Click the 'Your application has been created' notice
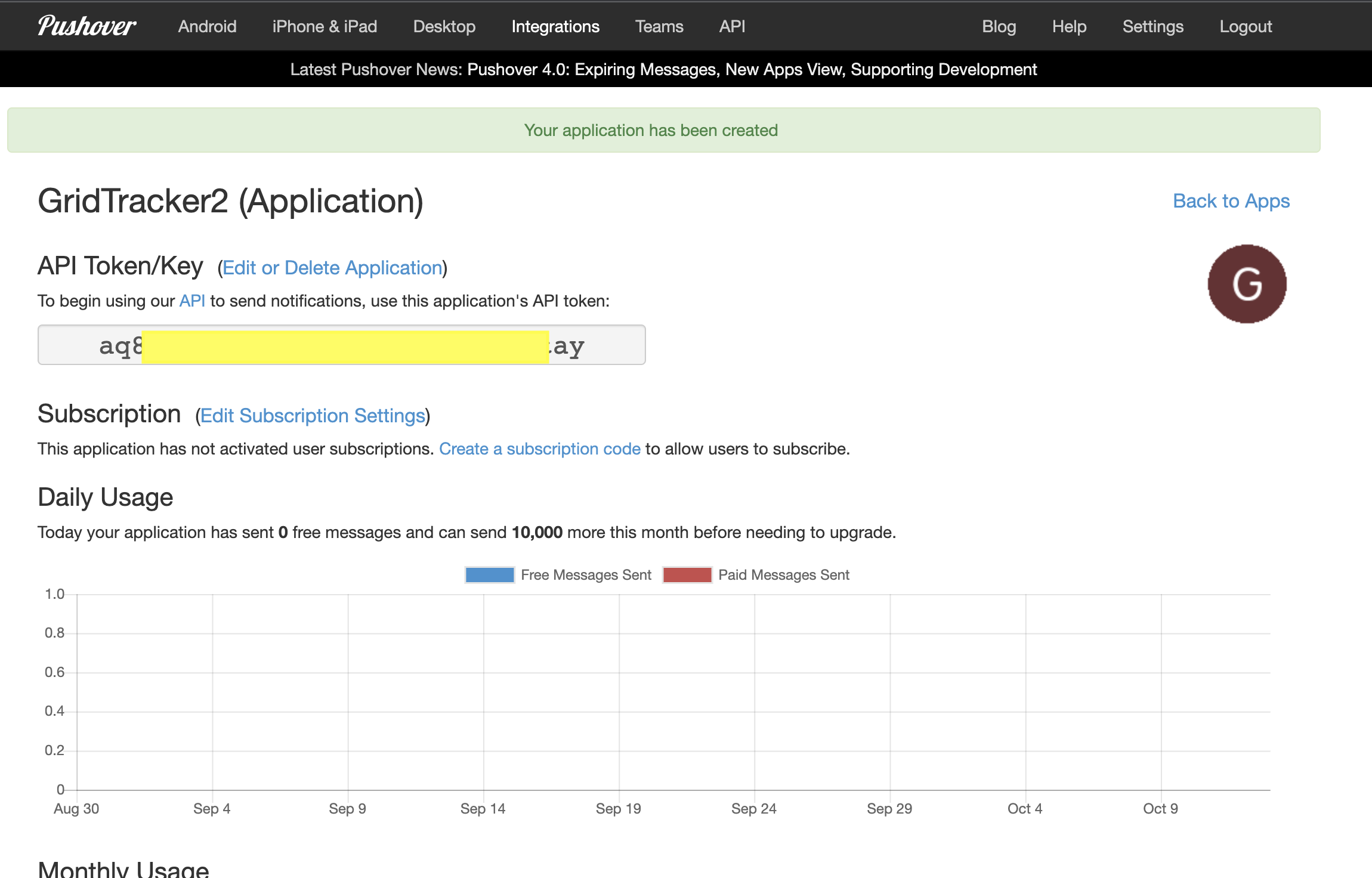 click(x=663, y=130)
